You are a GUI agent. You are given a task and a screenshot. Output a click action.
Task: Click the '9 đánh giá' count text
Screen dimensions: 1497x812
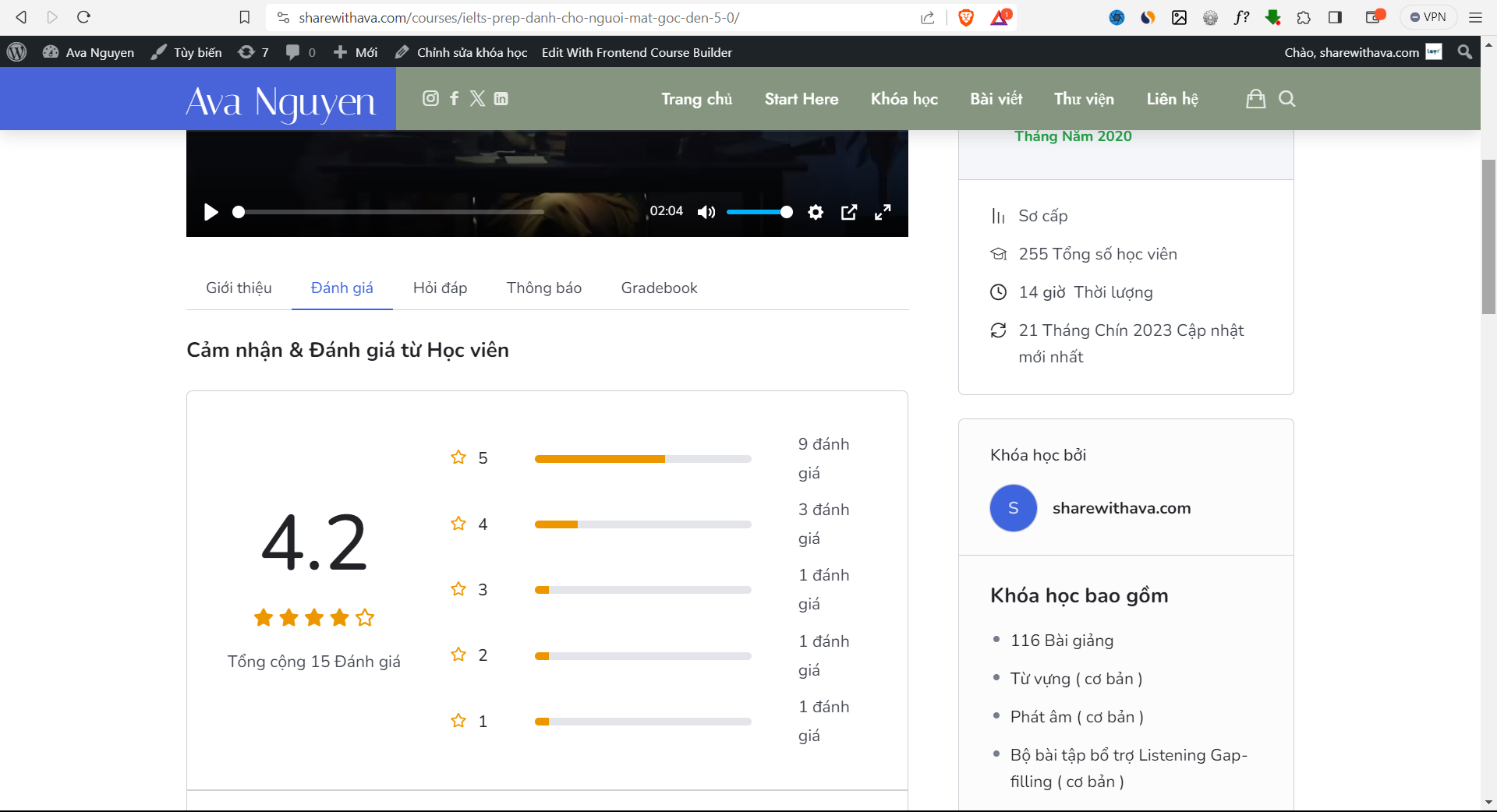click(x=824, y=458)
